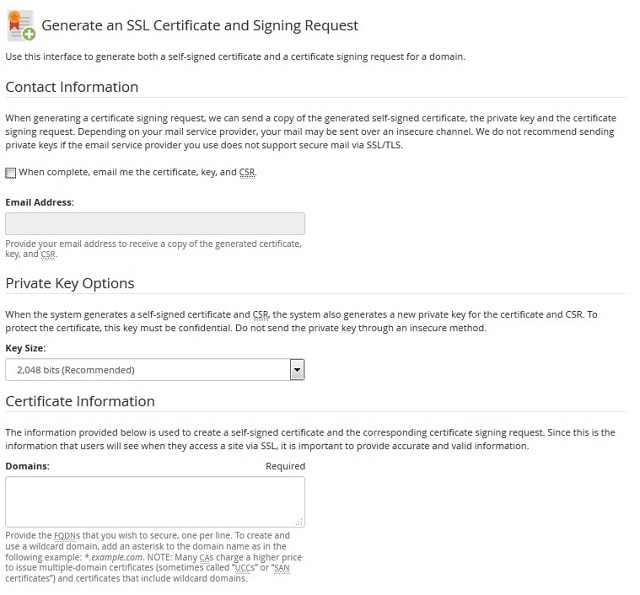
Task: Click the CSR abbreviation under the email field
Action: [48, 254]
